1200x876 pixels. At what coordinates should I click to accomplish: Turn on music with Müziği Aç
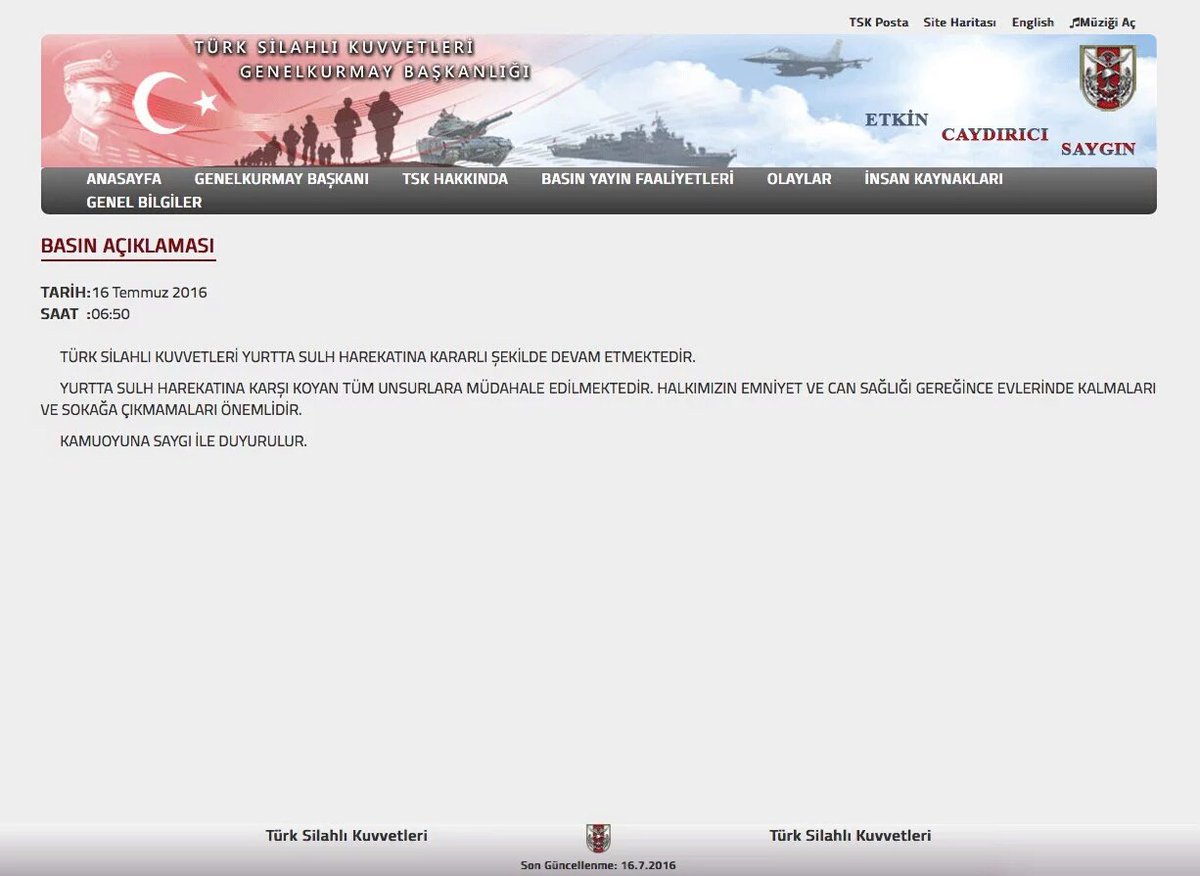[1102, 22]
